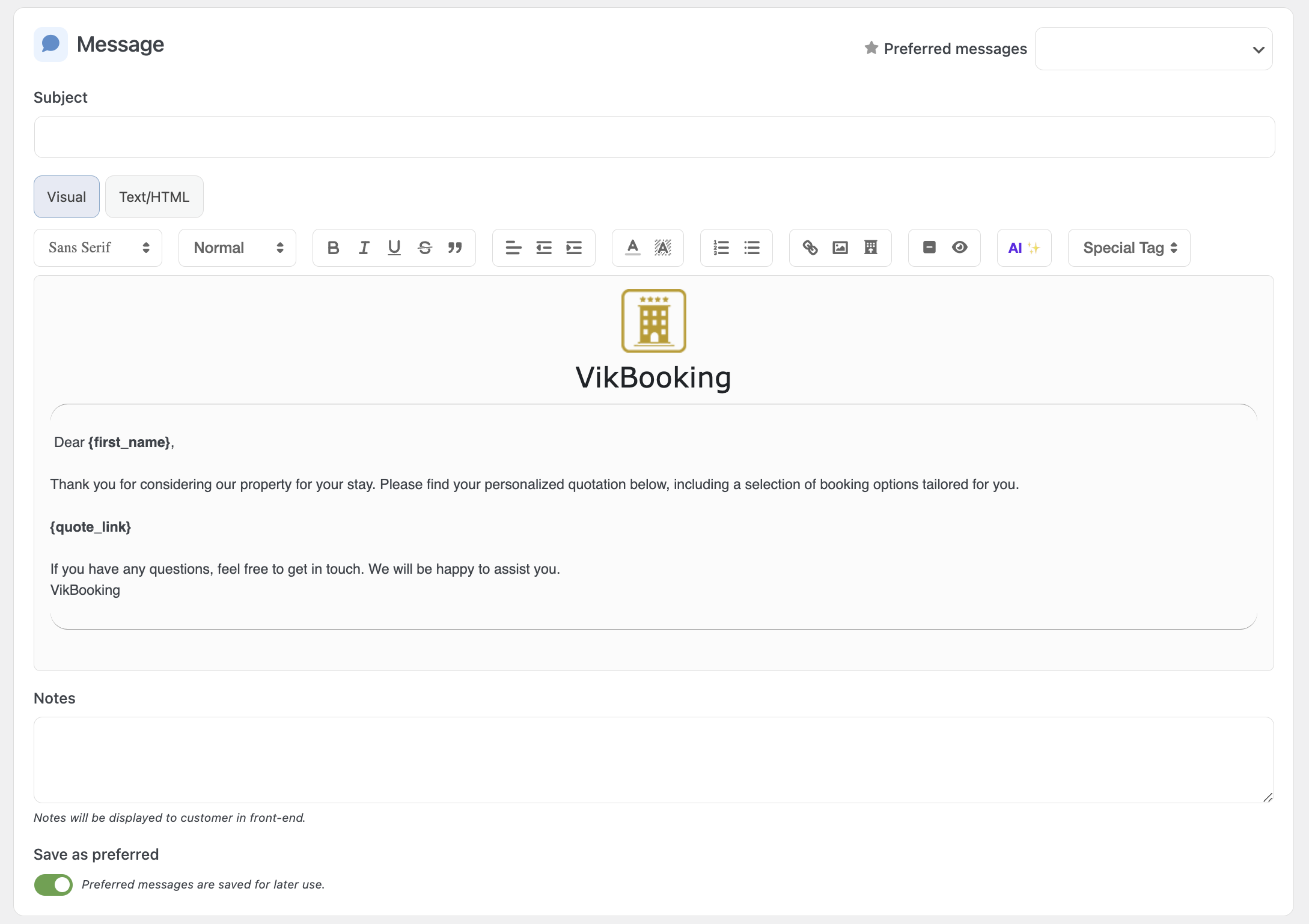Select the Visual editor tab
Screen dimensions: 1309x924
tap(66, 197)
